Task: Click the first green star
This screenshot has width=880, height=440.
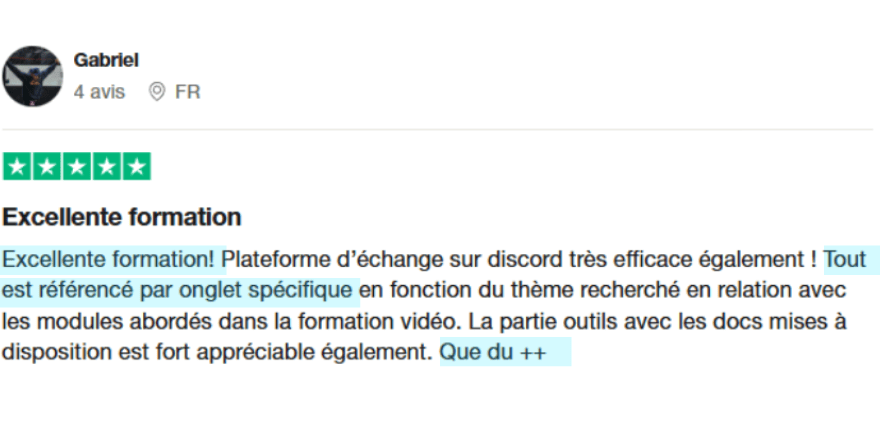Action: click(x=17, y=167)
